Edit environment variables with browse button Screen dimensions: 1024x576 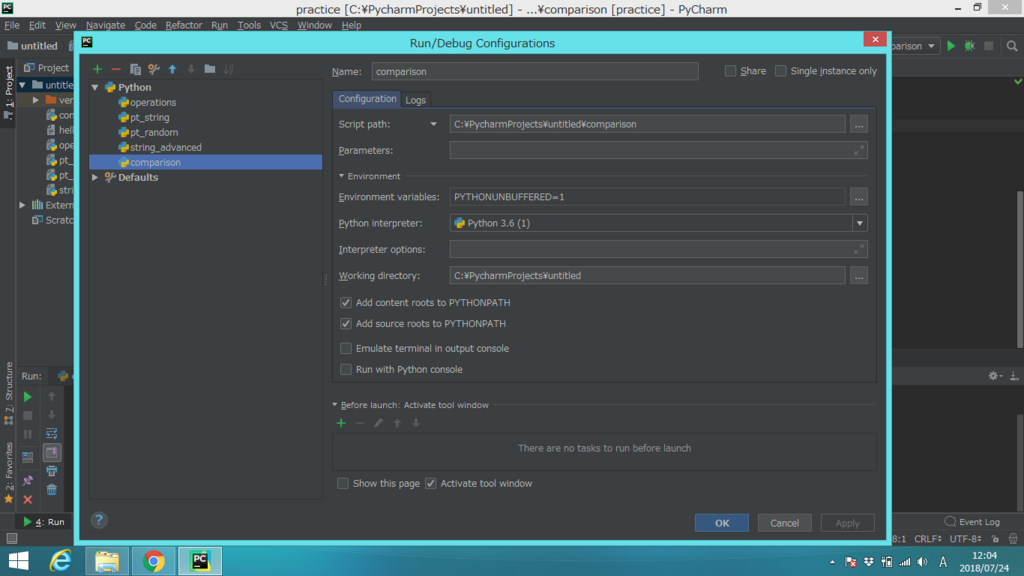(x=859, y=197)
